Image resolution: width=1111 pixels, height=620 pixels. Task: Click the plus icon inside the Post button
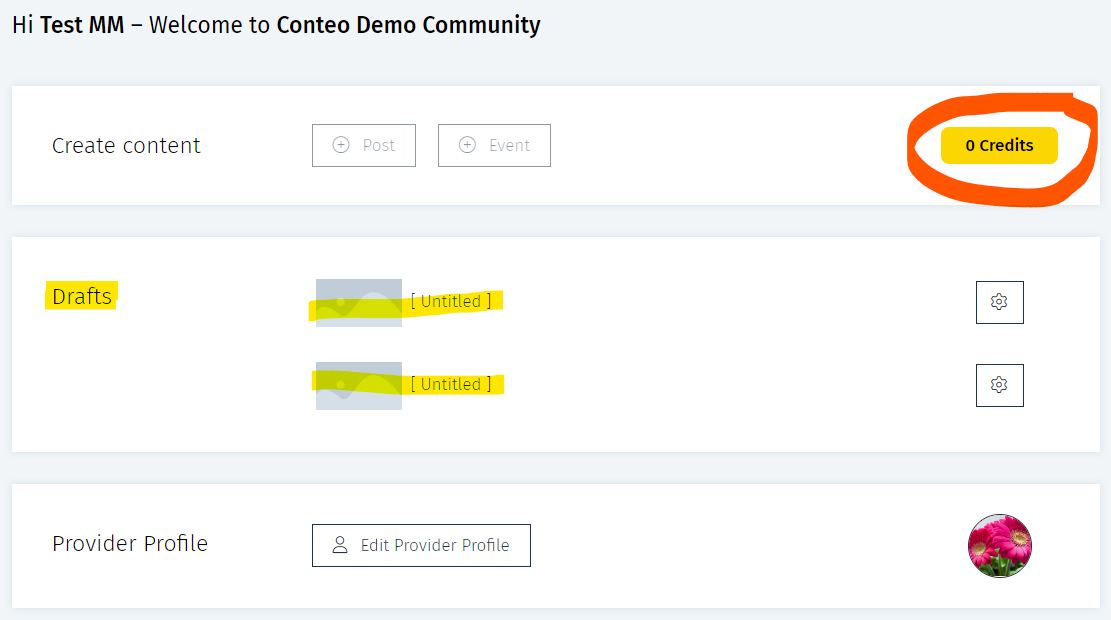(341, 145)
